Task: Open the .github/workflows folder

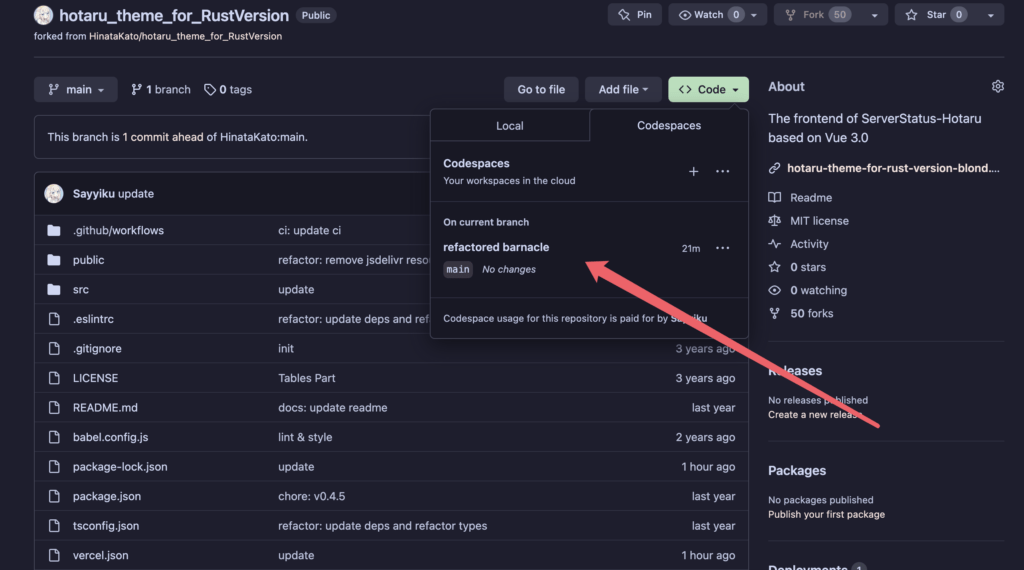Action: pyautogui.click(x=118, y=230)
